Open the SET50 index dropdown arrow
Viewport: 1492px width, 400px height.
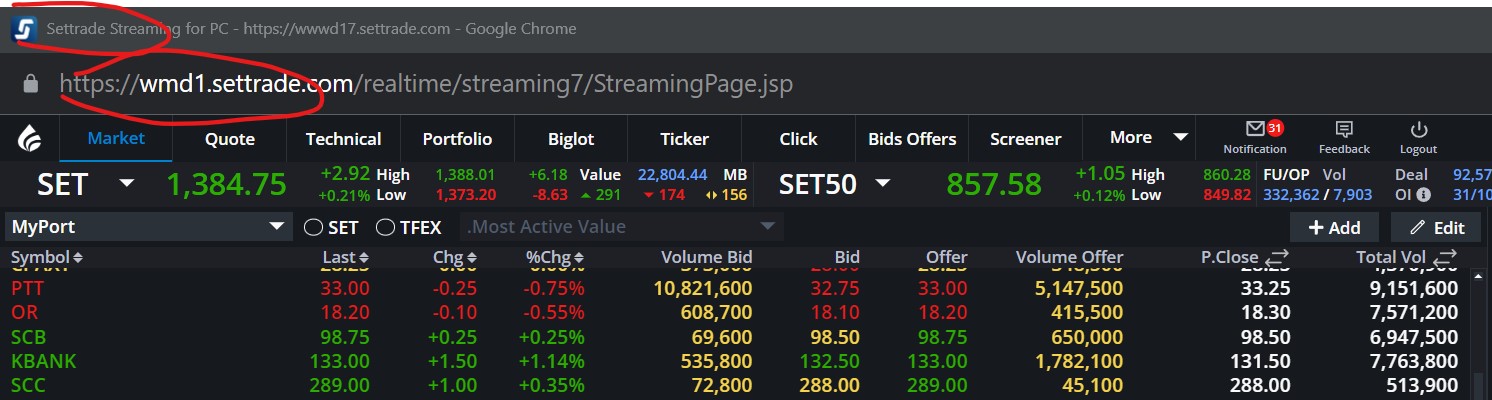point(883,184)
